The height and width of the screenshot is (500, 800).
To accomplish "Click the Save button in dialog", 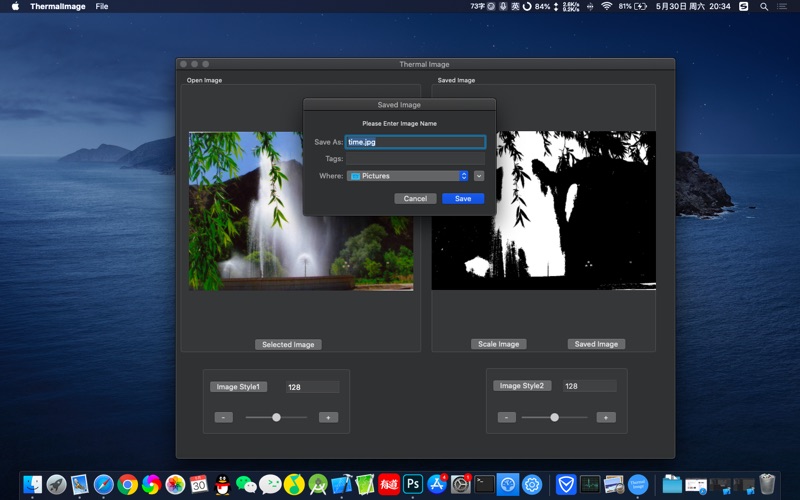I will [463, 198].
